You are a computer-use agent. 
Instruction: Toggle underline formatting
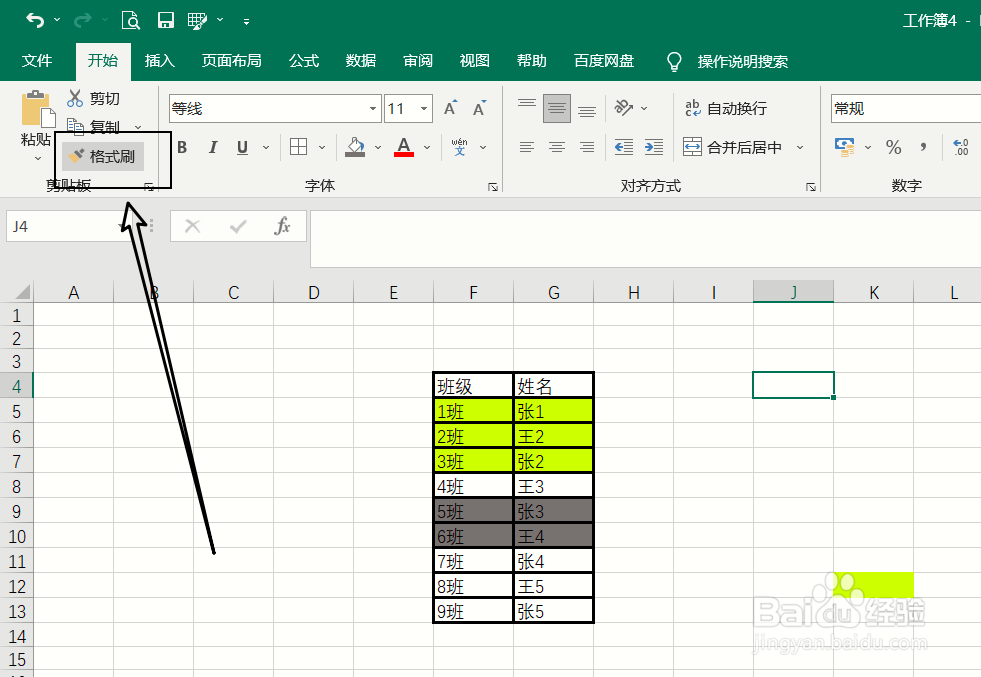[x=243, y=148]
